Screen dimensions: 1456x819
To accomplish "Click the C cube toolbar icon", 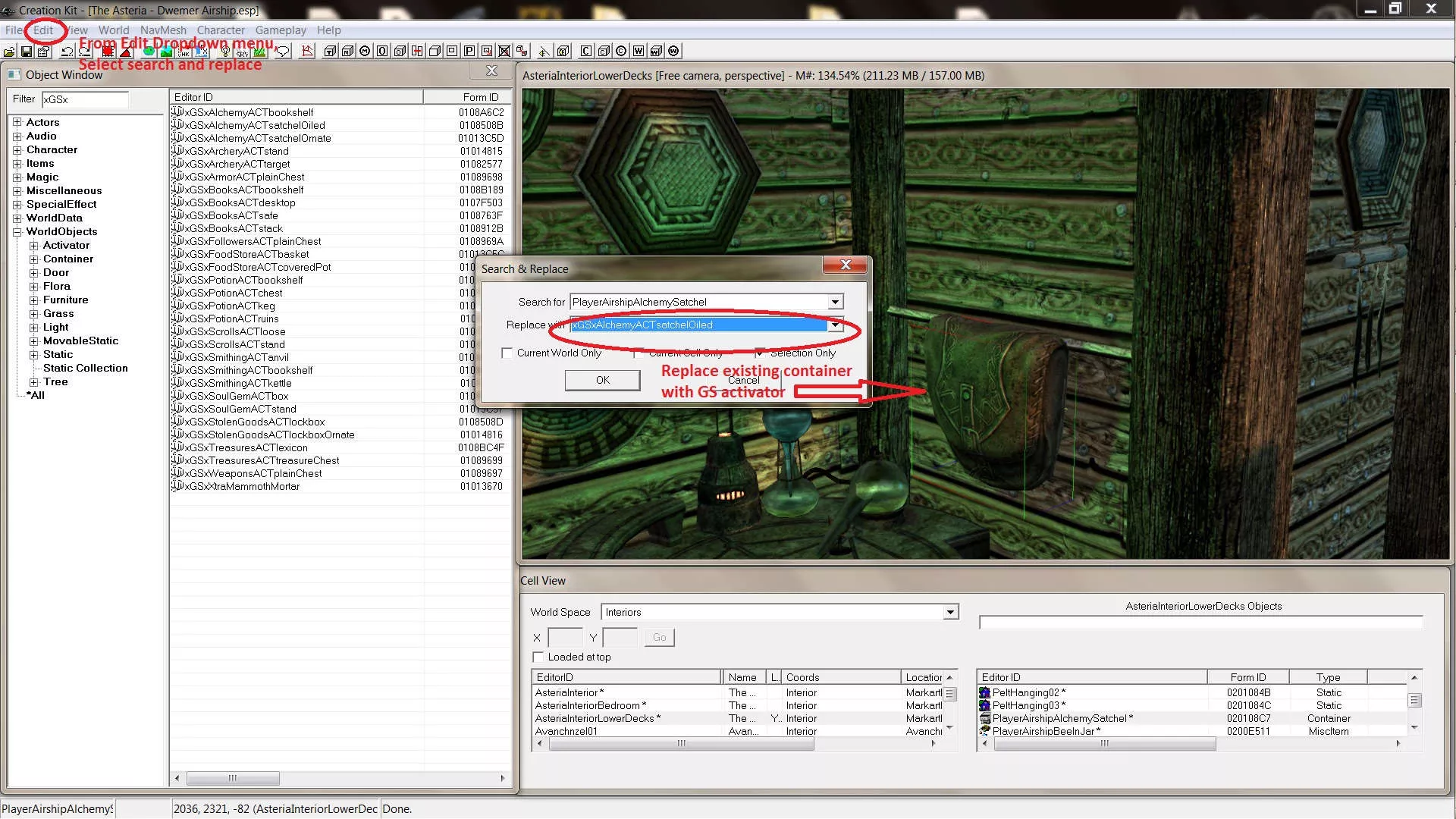I will point(604,52).
